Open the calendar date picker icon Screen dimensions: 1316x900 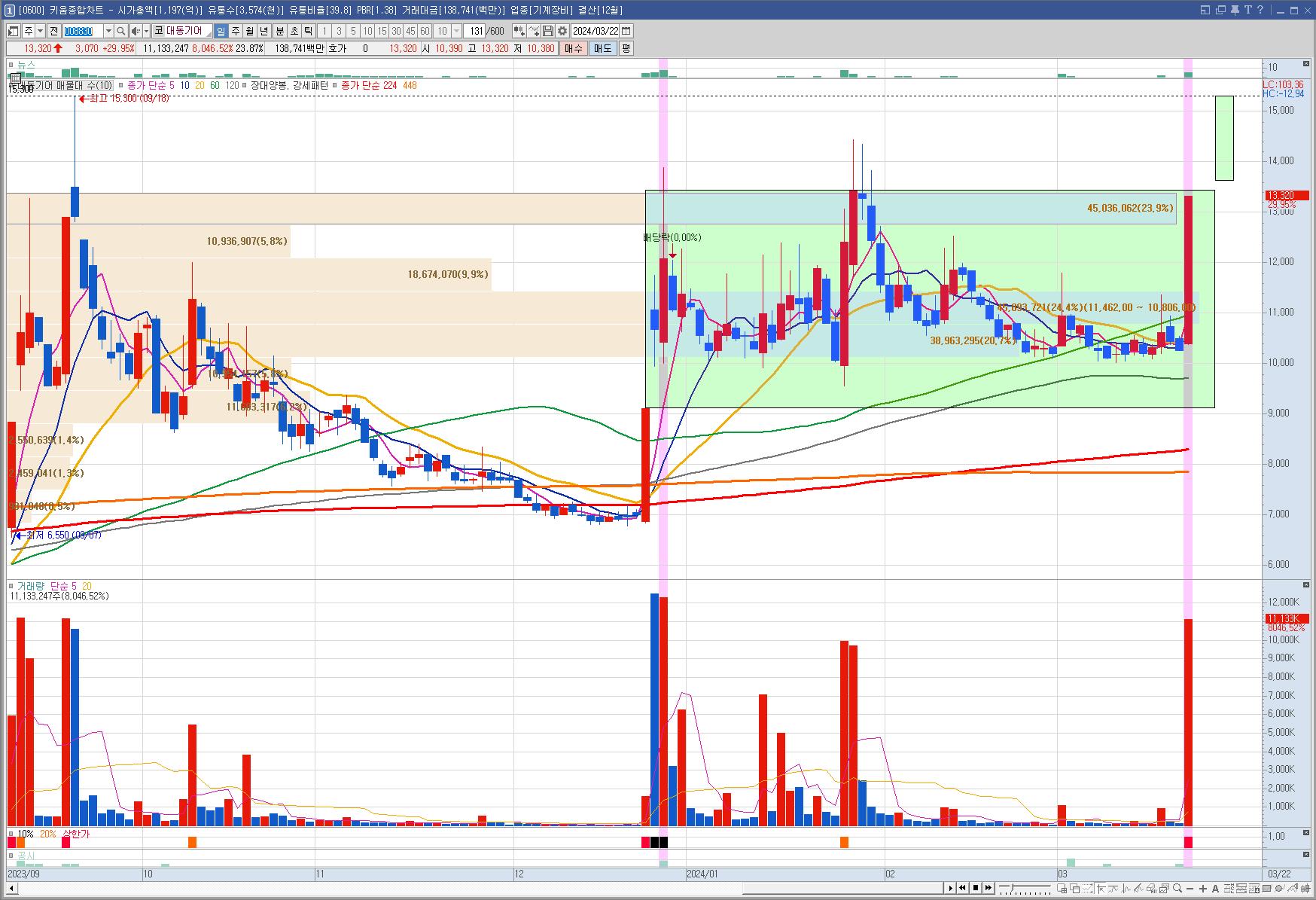(626, 31)
